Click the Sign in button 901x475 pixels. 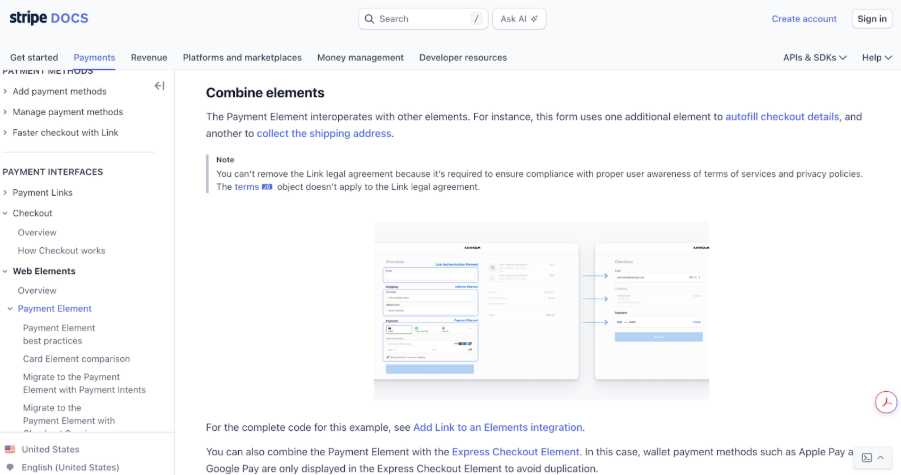pos(871,19)
